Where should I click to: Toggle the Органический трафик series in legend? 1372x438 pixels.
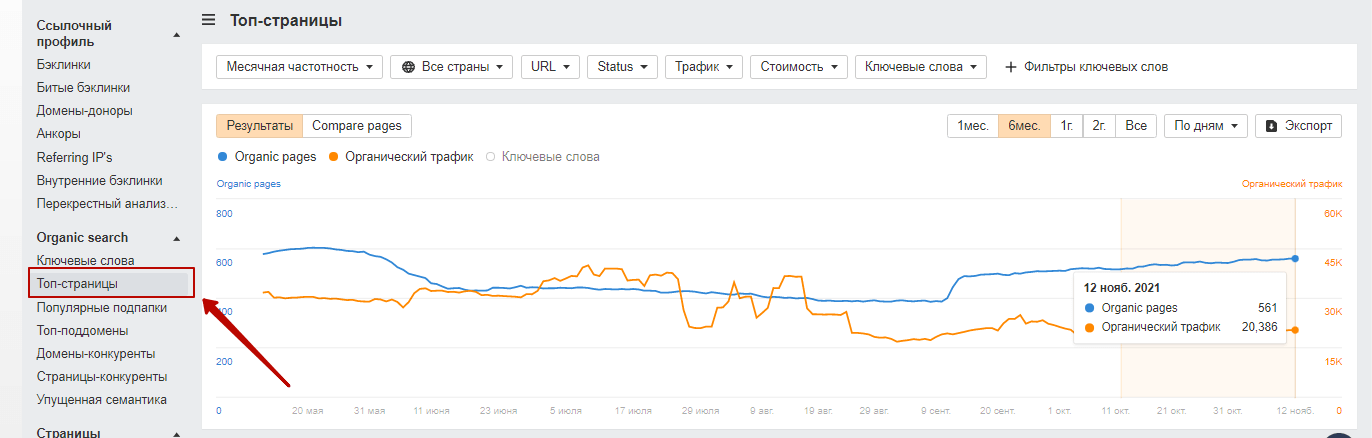399,157
